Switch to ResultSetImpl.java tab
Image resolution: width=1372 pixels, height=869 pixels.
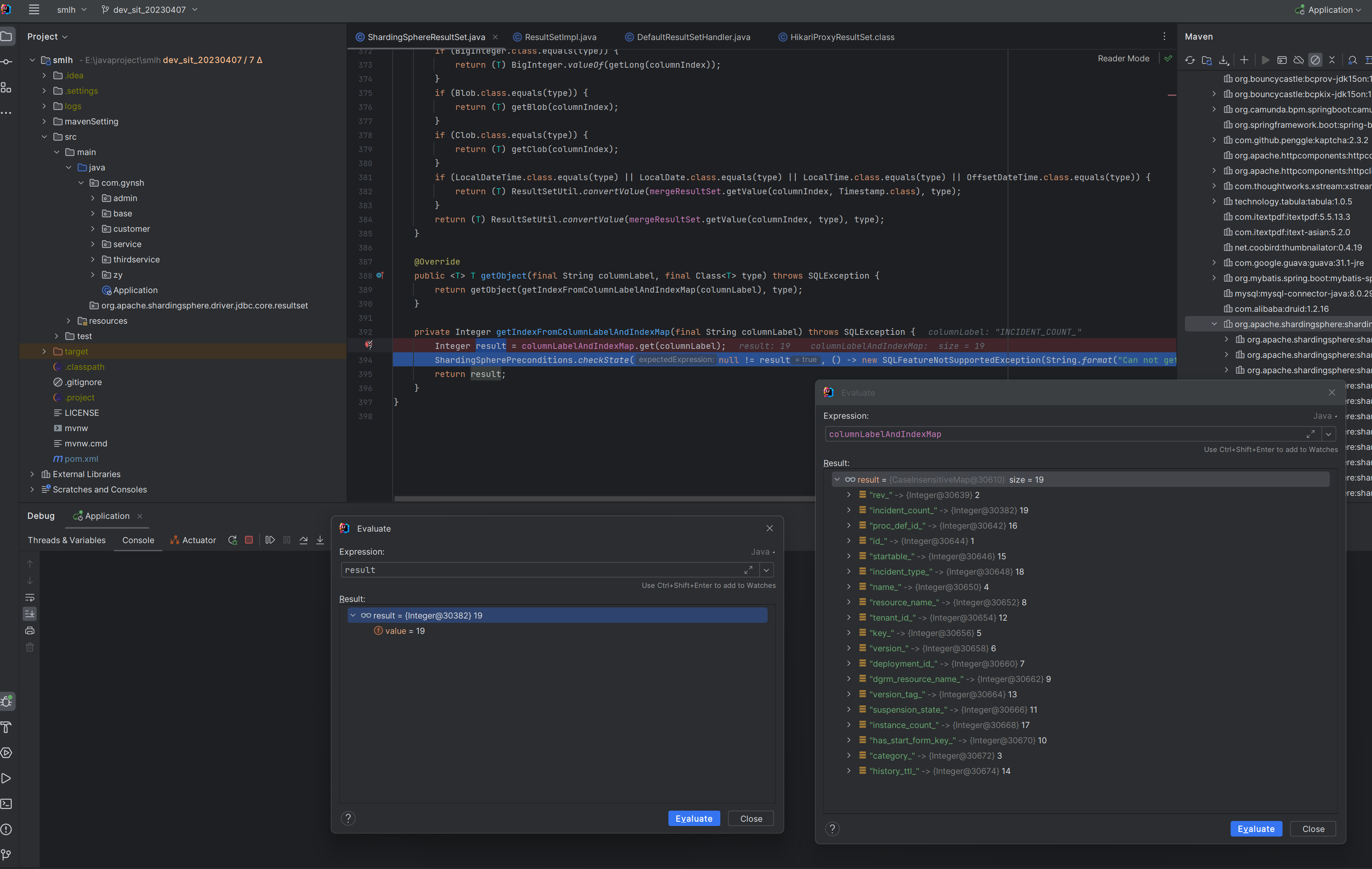pos(560,37)
